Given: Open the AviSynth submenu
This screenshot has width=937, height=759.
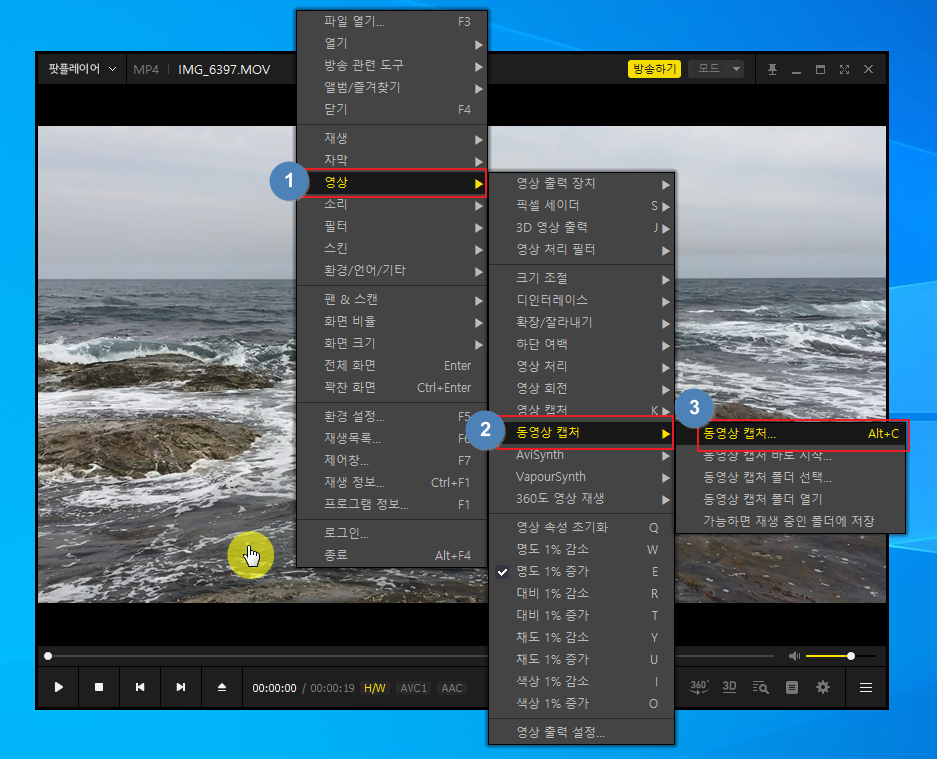Looking at the screenshot, I should point(581,455).
